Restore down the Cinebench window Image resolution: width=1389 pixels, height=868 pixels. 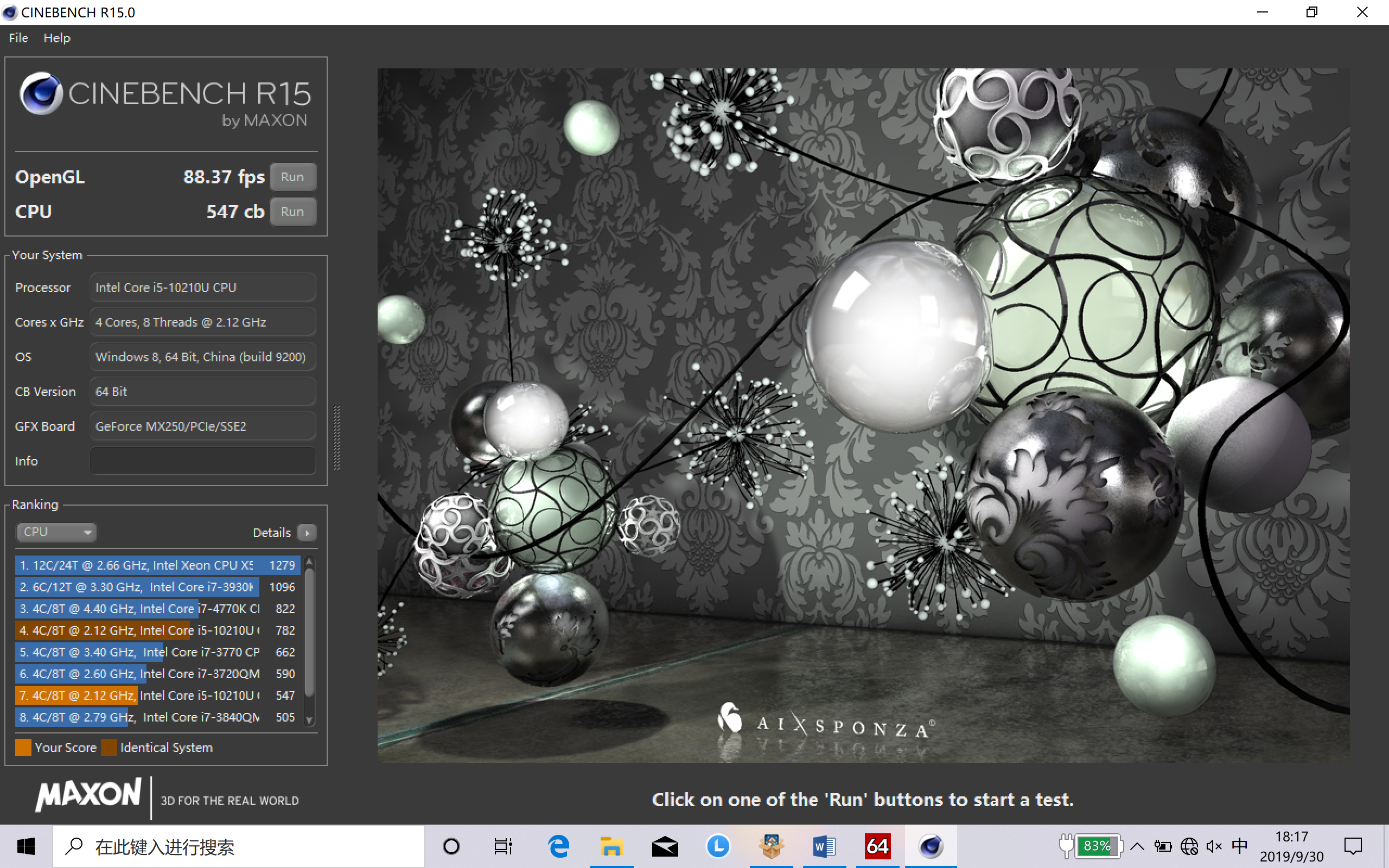pos(1311,12)
